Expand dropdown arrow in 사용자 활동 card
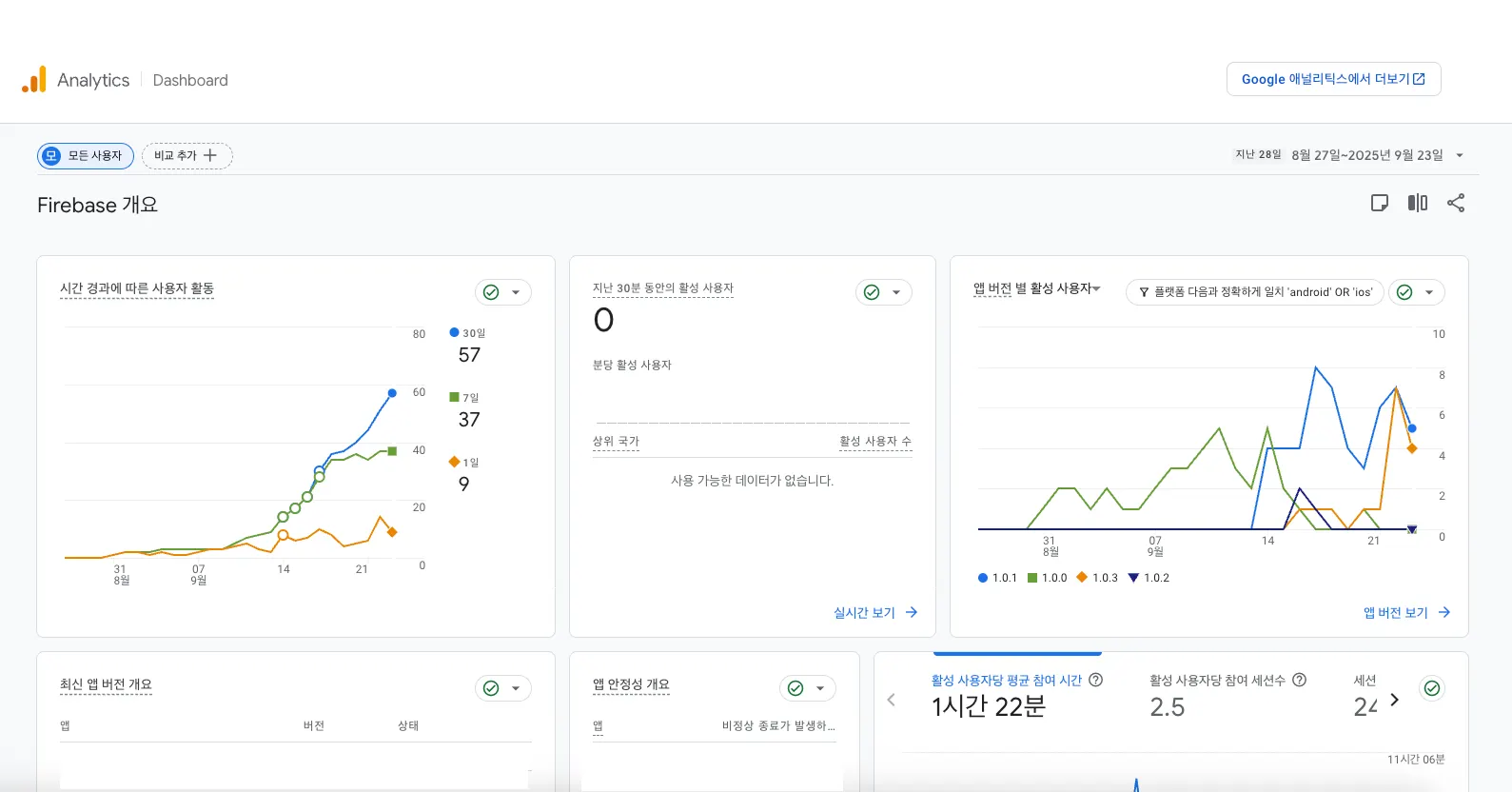This screenshot has width=1512, height=792. pyautogui.click(x=516, y=292)
